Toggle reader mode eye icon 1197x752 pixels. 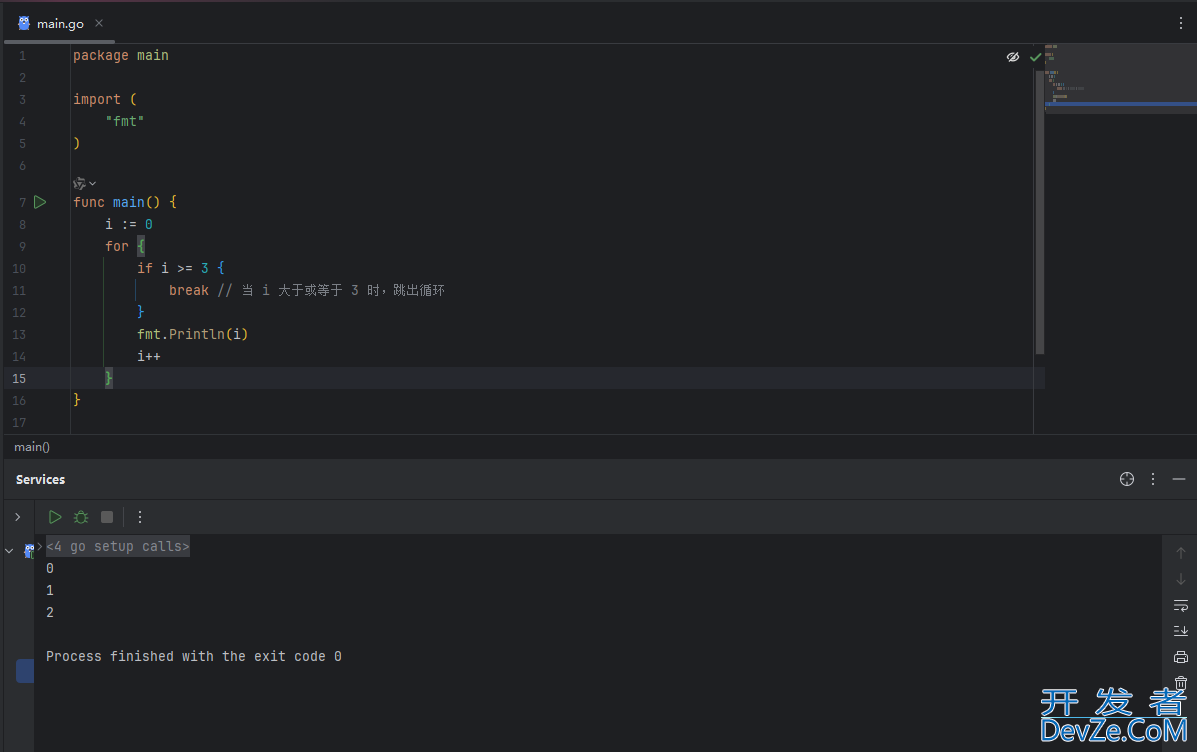pos(1013,57)
